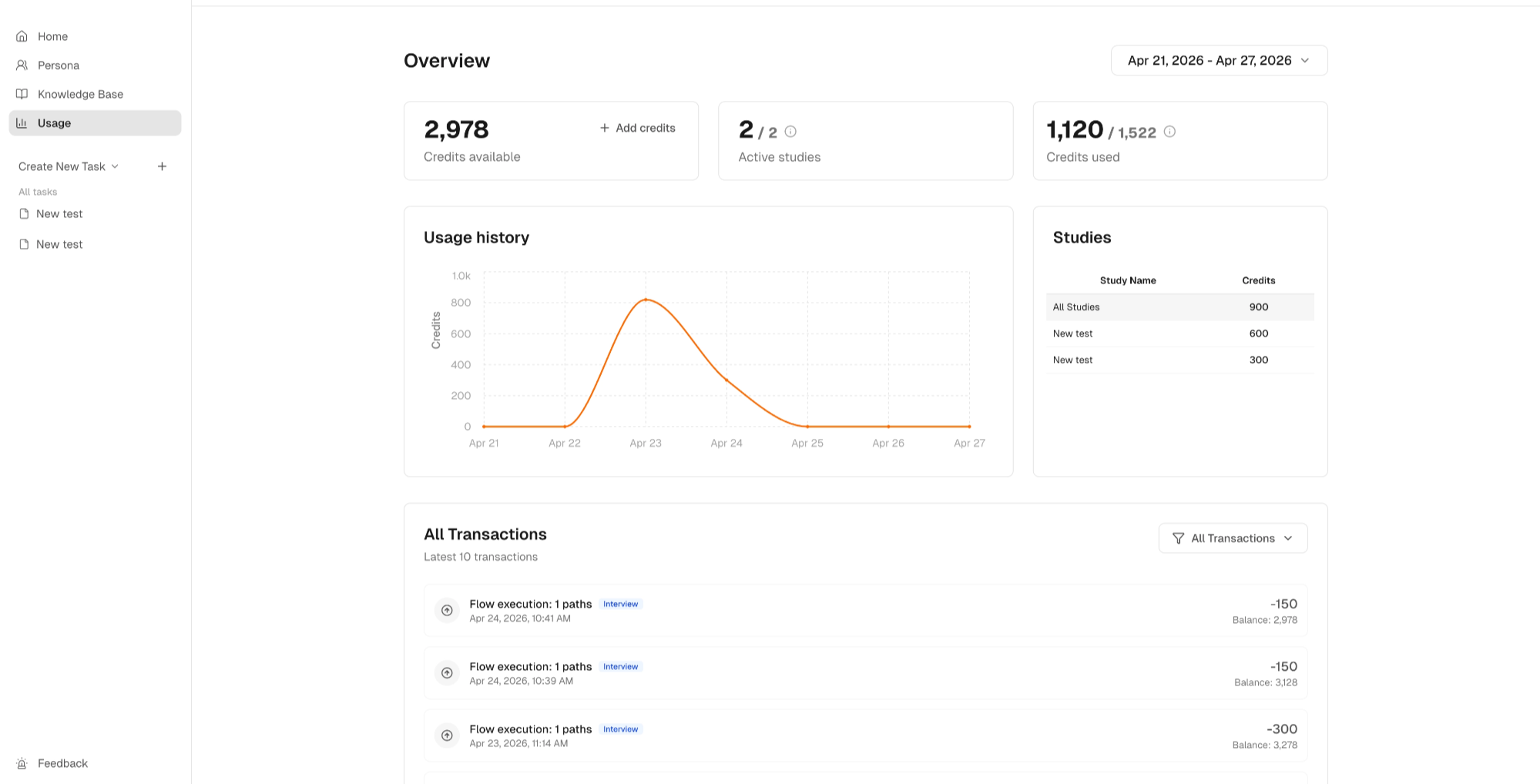Click the plus icon beside Create New Task
Image resolution: width=1540 pixels, height=784 pixels.
tap(162, 166)
